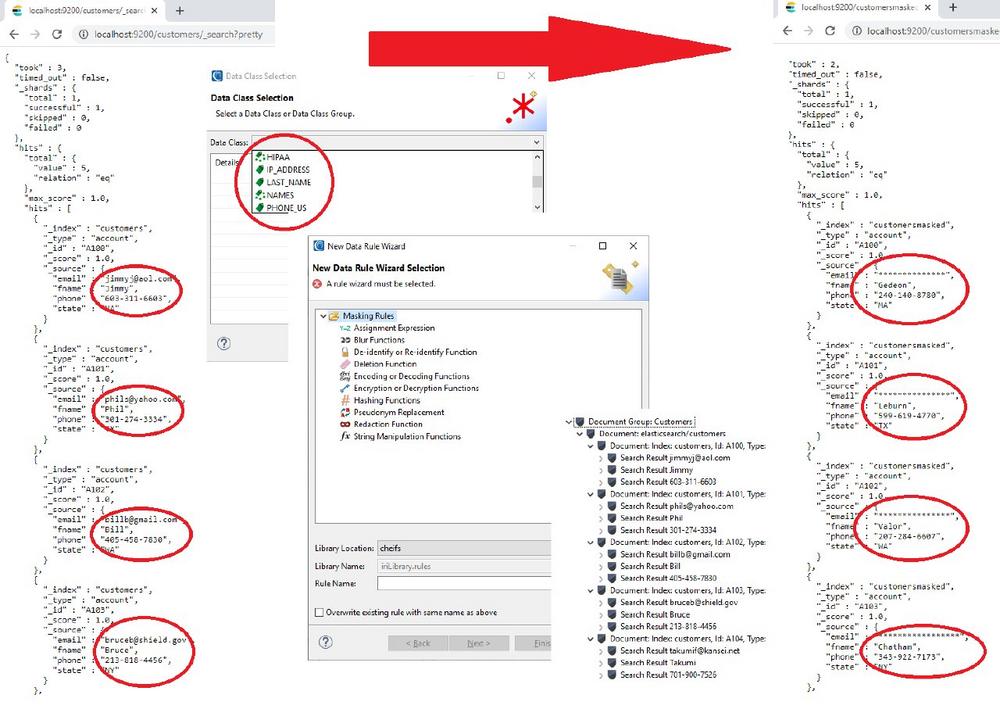Select the Assignment Expression rule icon
This screenshot has height=709, width=1000.
point(345,328)
